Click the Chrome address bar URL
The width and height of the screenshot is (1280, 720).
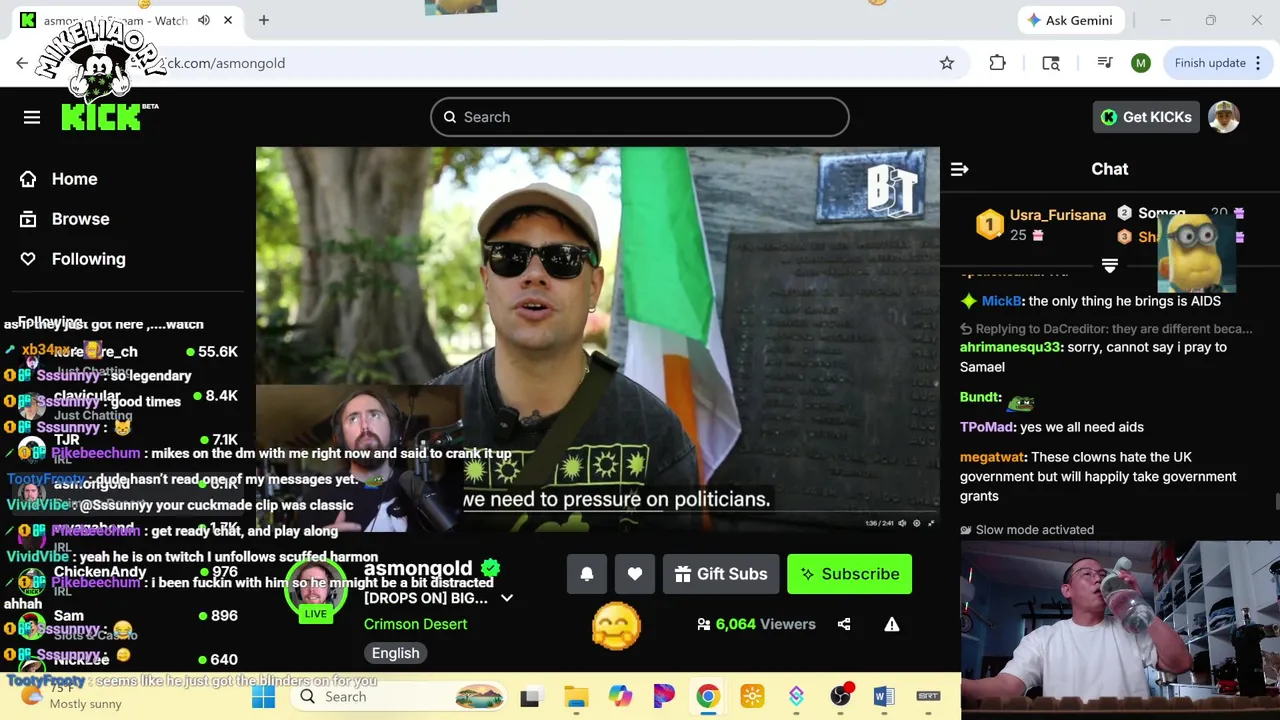click(x=226, y=63)
